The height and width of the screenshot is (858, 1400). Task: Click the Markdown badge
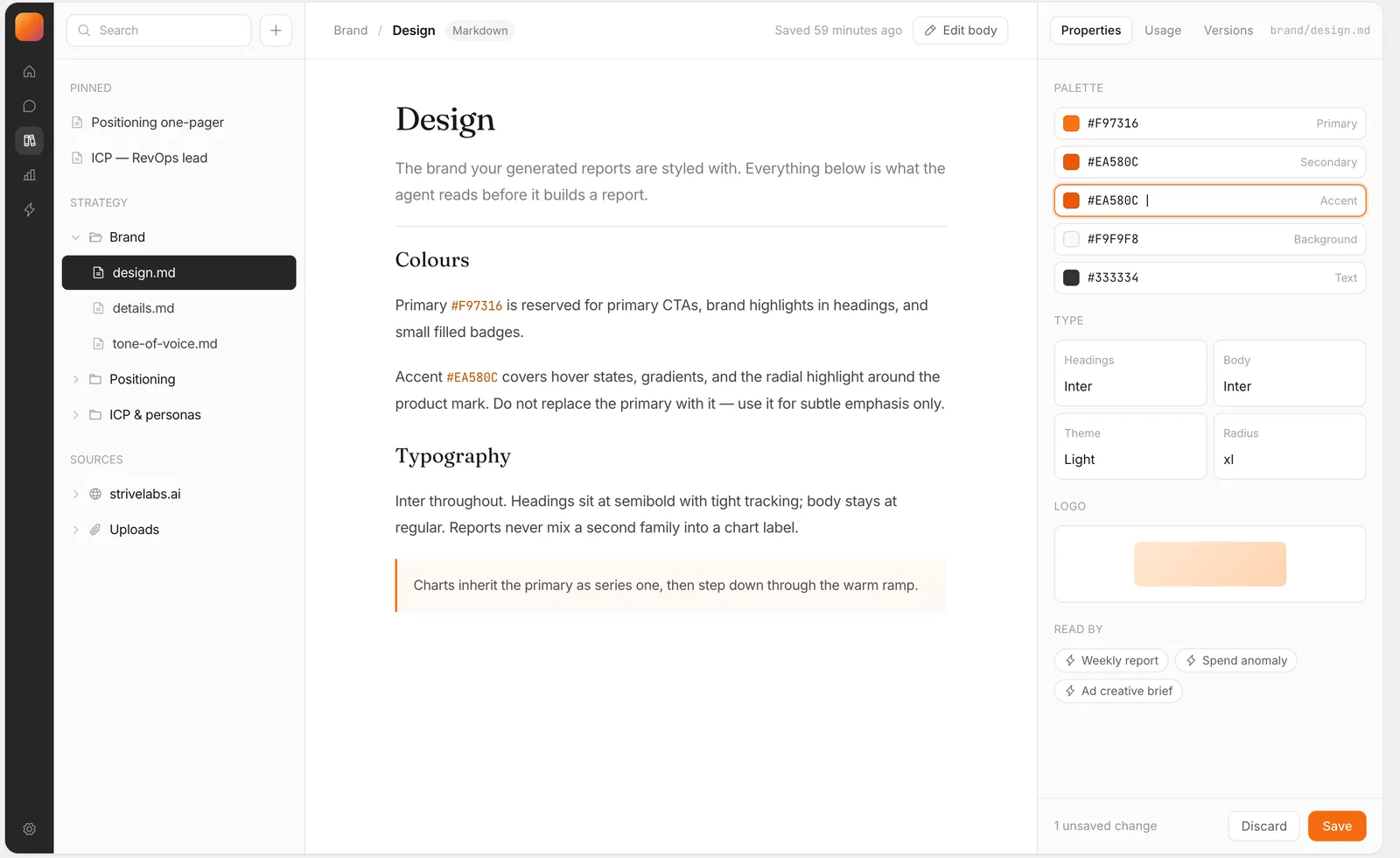479,31
